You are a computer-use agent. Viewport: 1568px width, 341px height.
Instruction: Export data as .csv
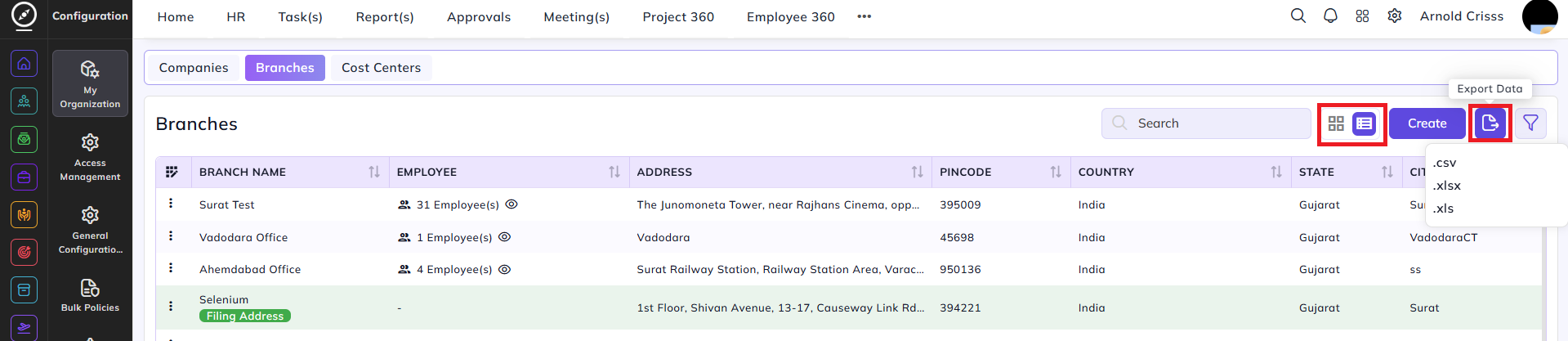1445,163
